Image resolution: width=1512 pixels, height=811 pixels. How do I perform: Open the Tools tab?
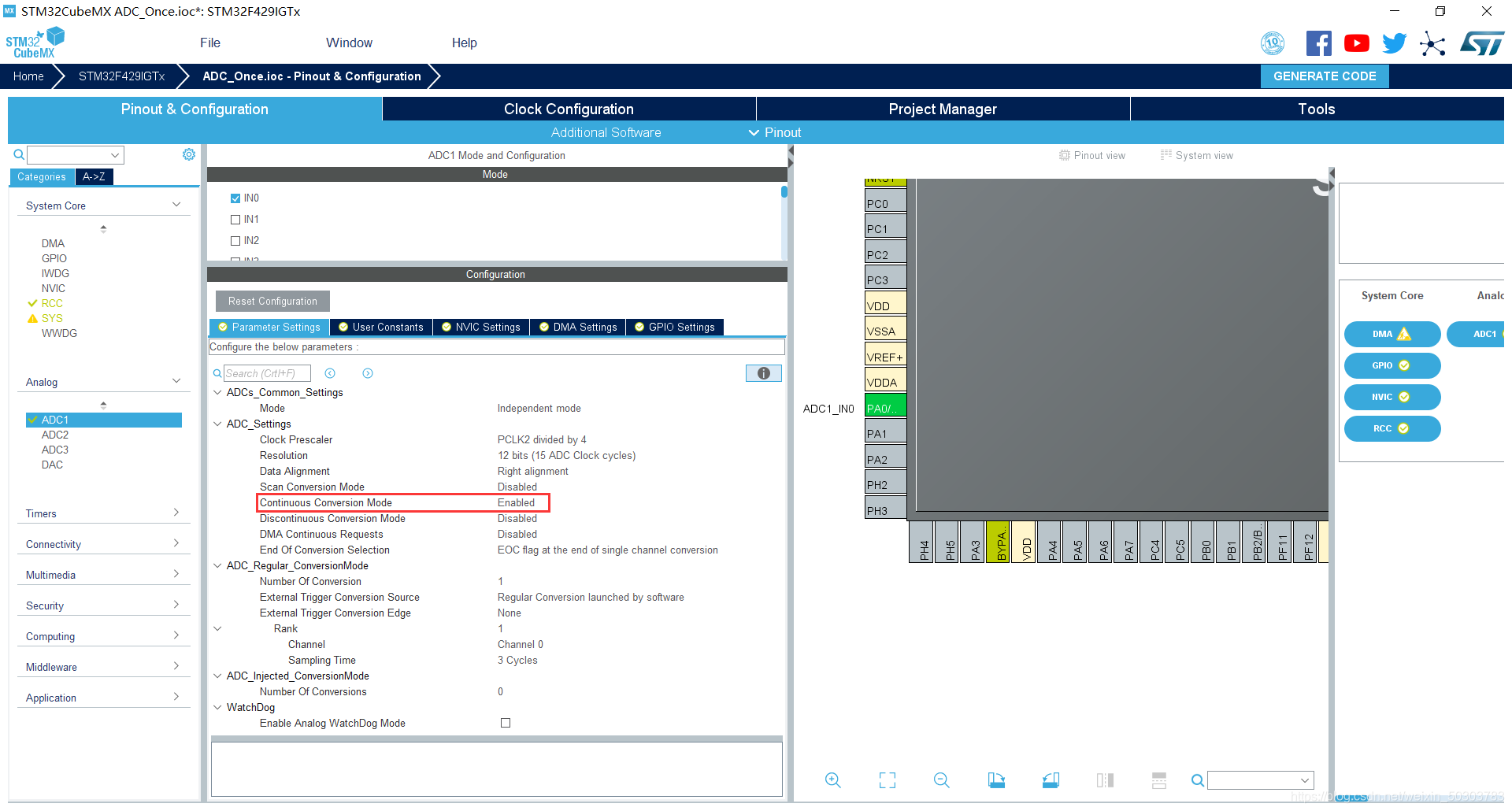(x=1317, y=109)
